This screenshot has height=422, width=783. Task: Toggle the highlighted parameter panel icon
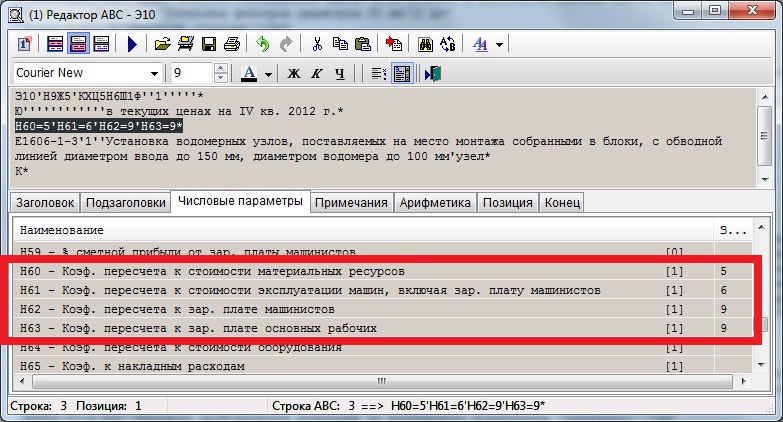pos(401,74)
